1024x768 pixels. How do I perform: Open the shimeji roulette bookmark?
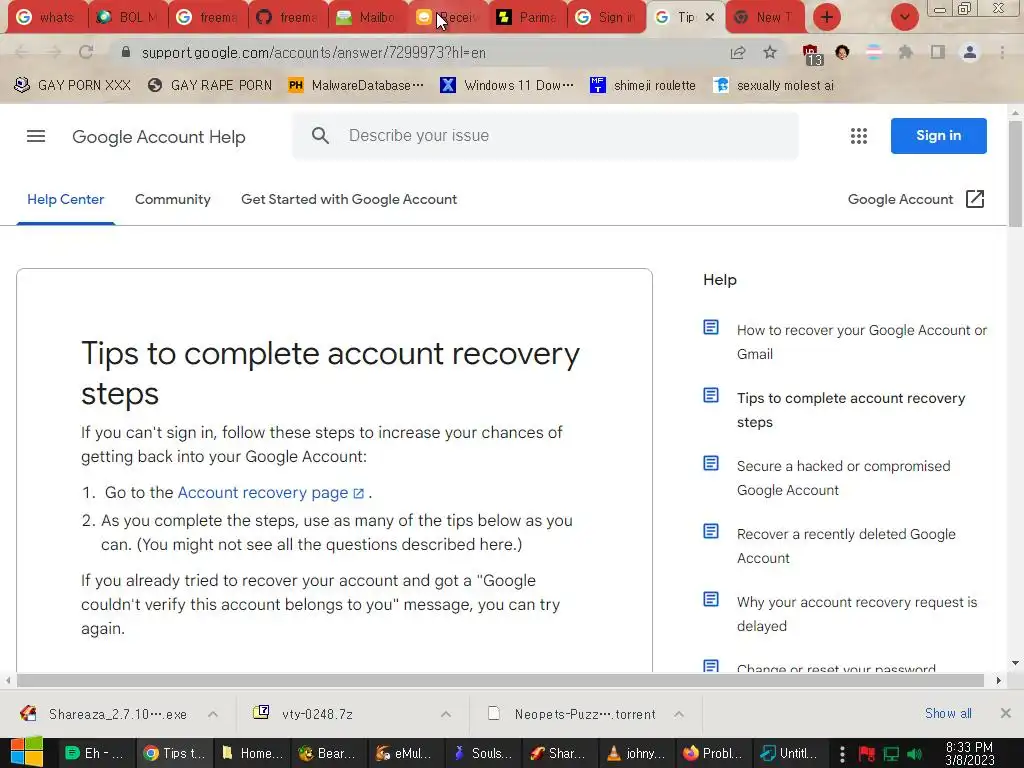(x=643, y=85)
